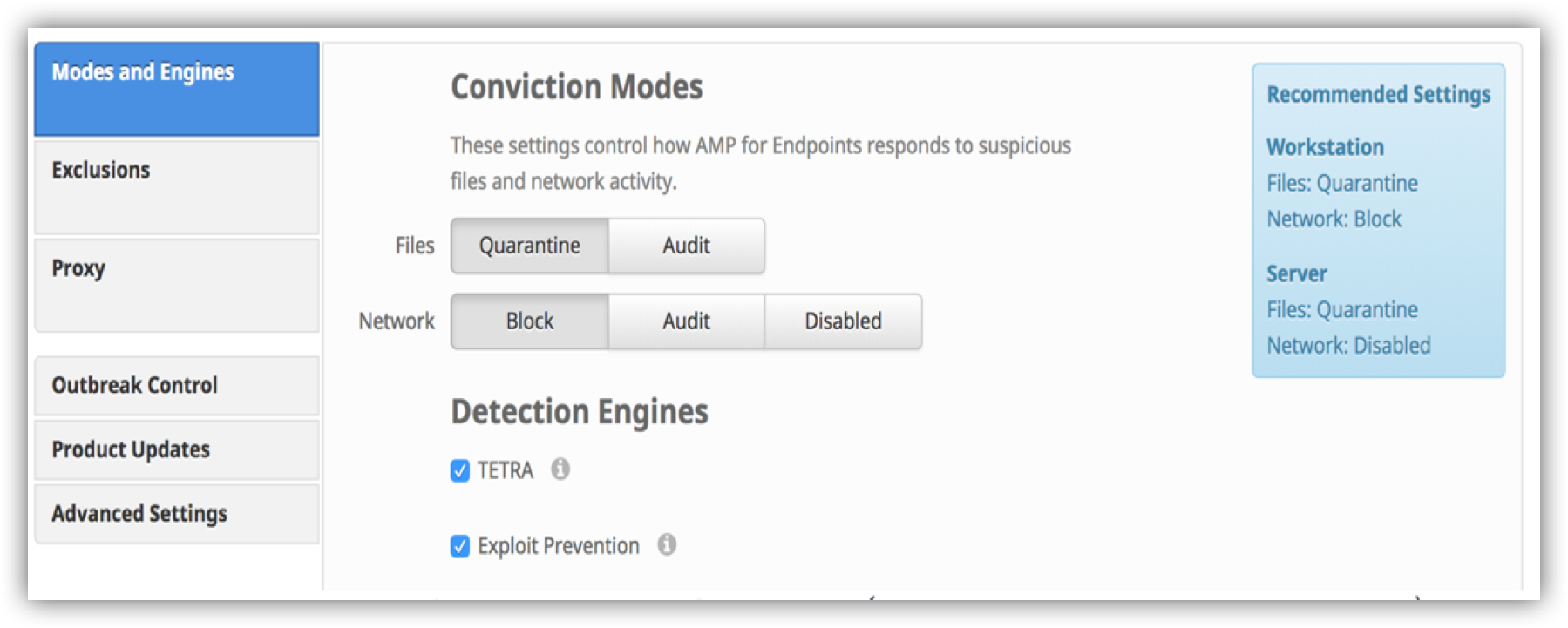1568x628 pixels.
Task: Open Product Updates section
Action: pos(177,449)
